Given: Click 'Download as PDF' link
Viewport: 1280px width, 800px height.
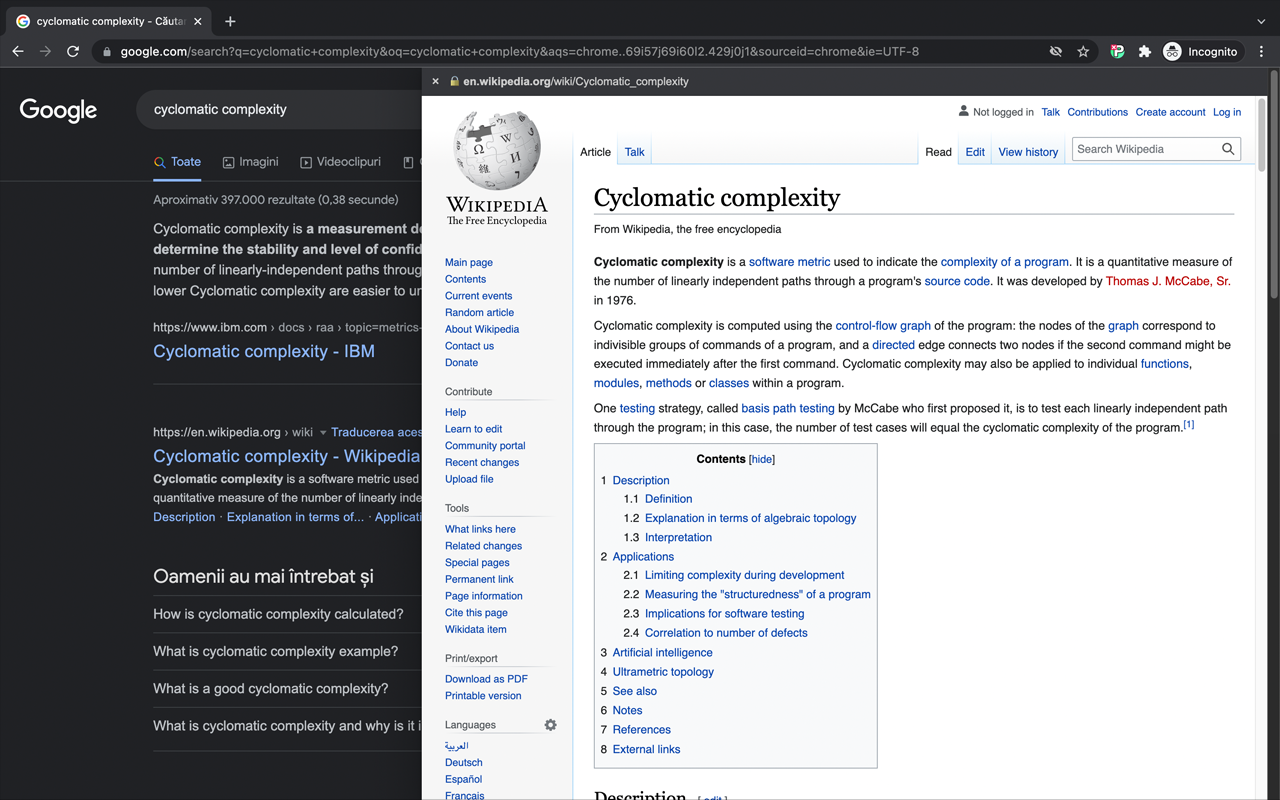Looking at the screenshot, I should 486,679.
